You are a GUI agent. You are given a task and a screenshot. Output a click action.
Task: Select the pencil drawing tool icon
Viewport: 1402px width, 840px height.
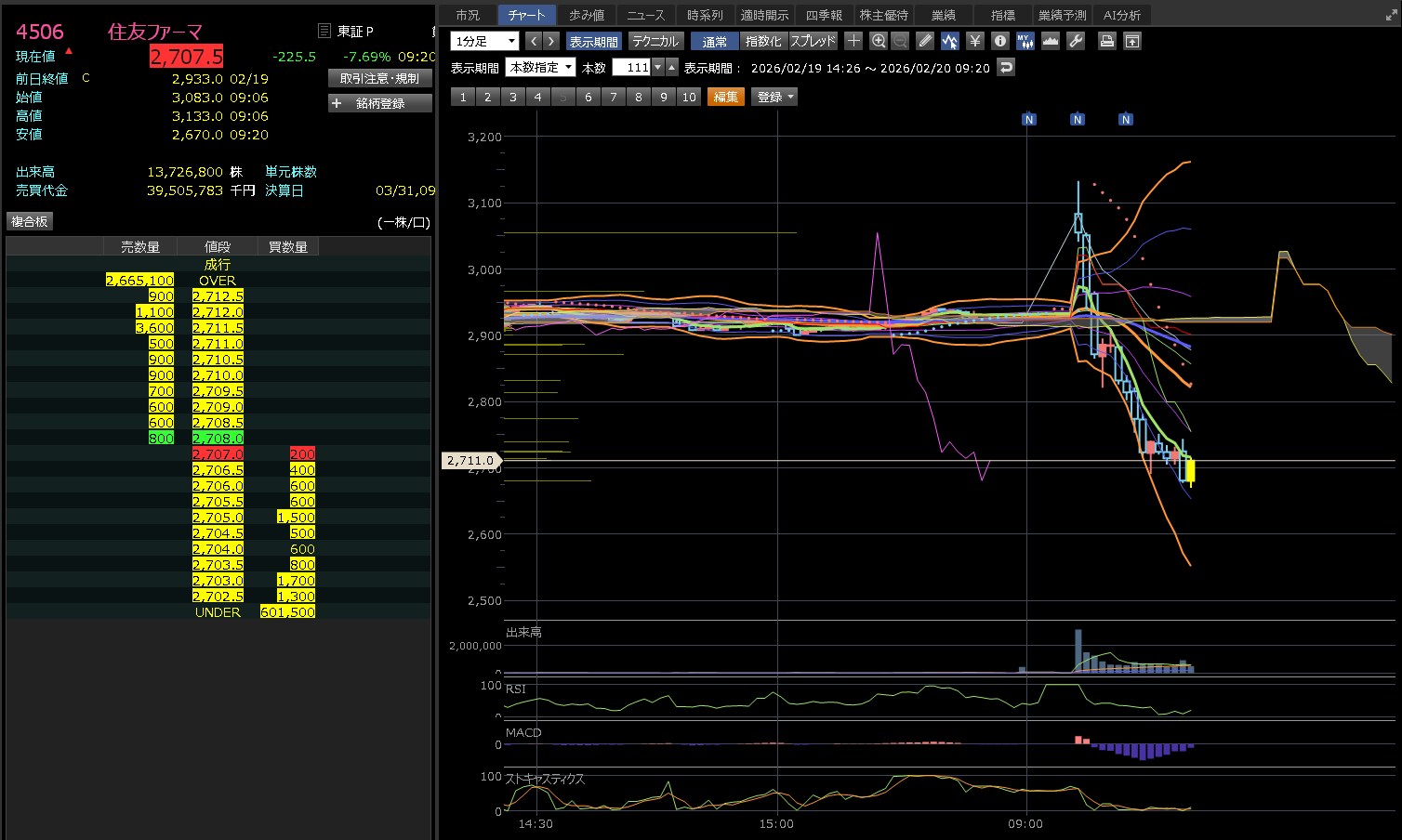click(924, 41)
